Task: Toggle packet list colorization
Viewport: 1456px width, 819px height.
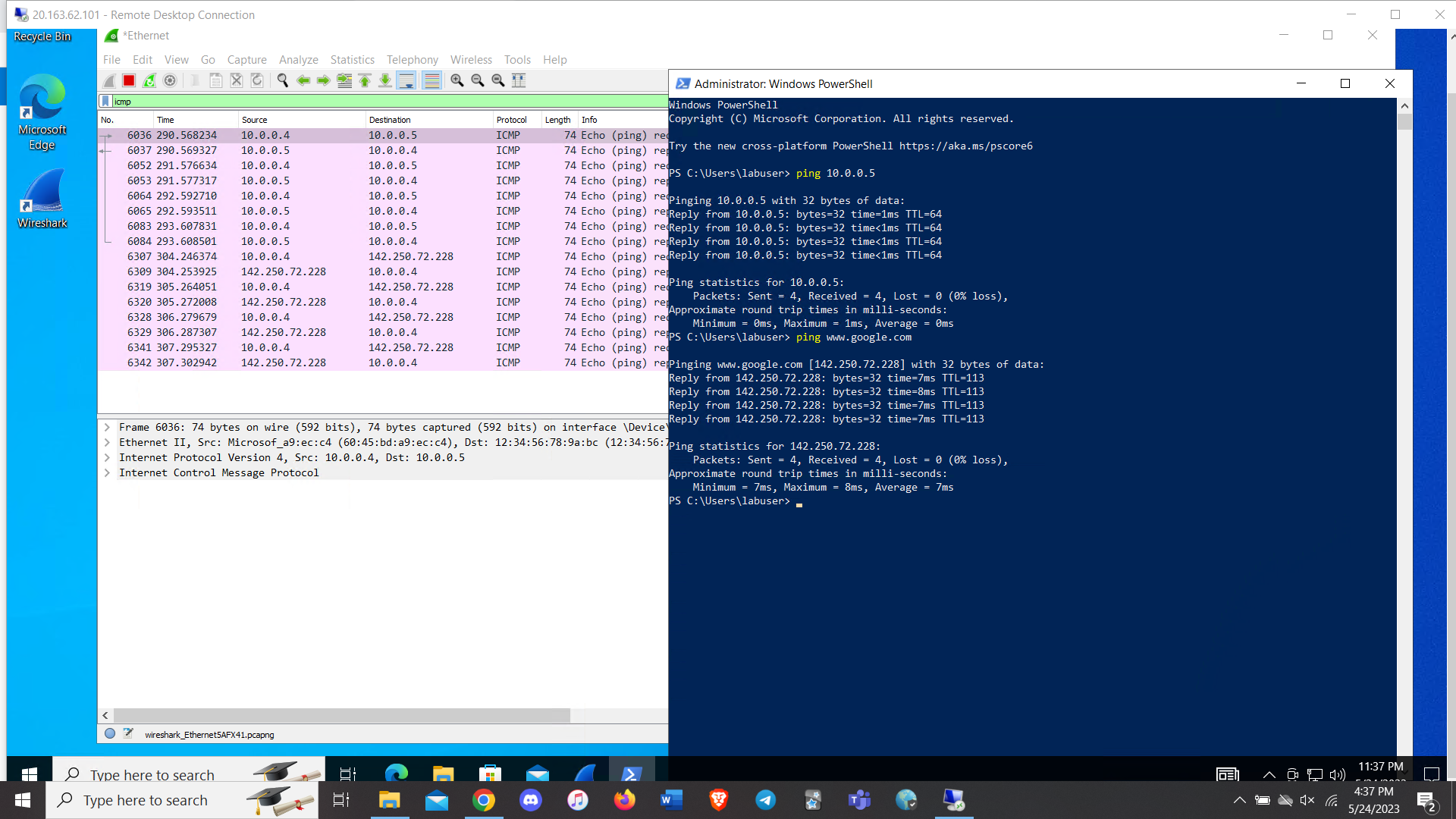Action: click(x=431, y=80)
